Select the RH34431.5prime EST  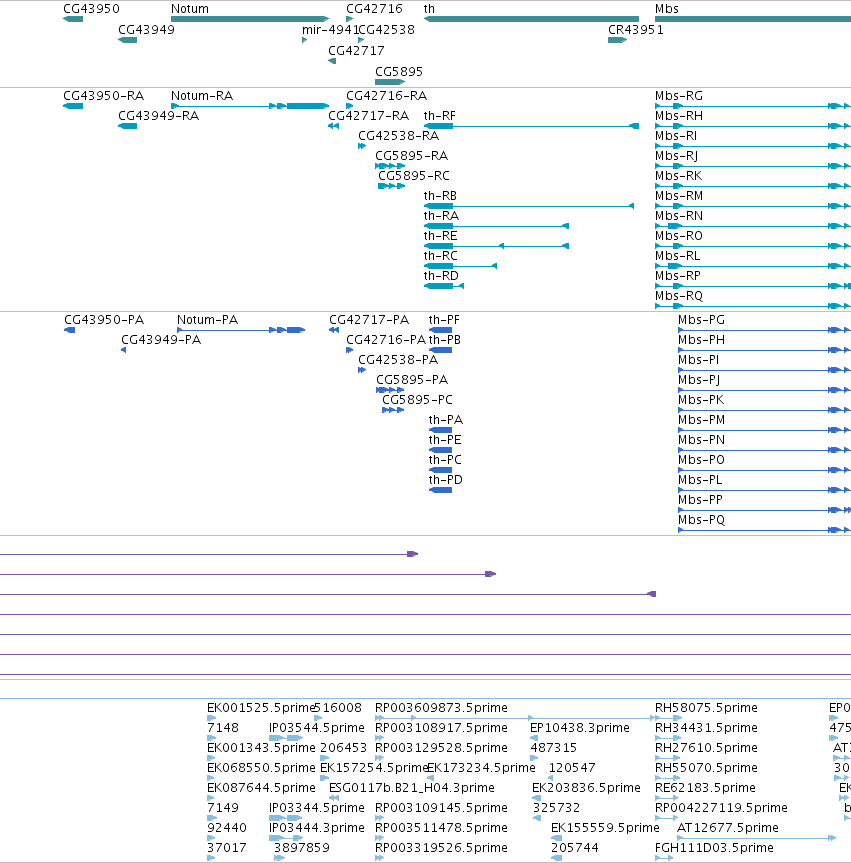pyautogui.click(x=668, y=738)
